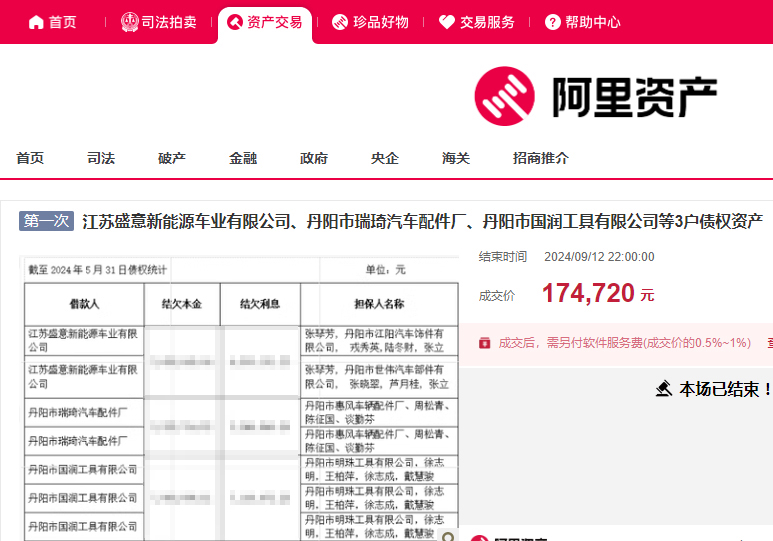Click the 司法拍卖 emblem icon

130,22
